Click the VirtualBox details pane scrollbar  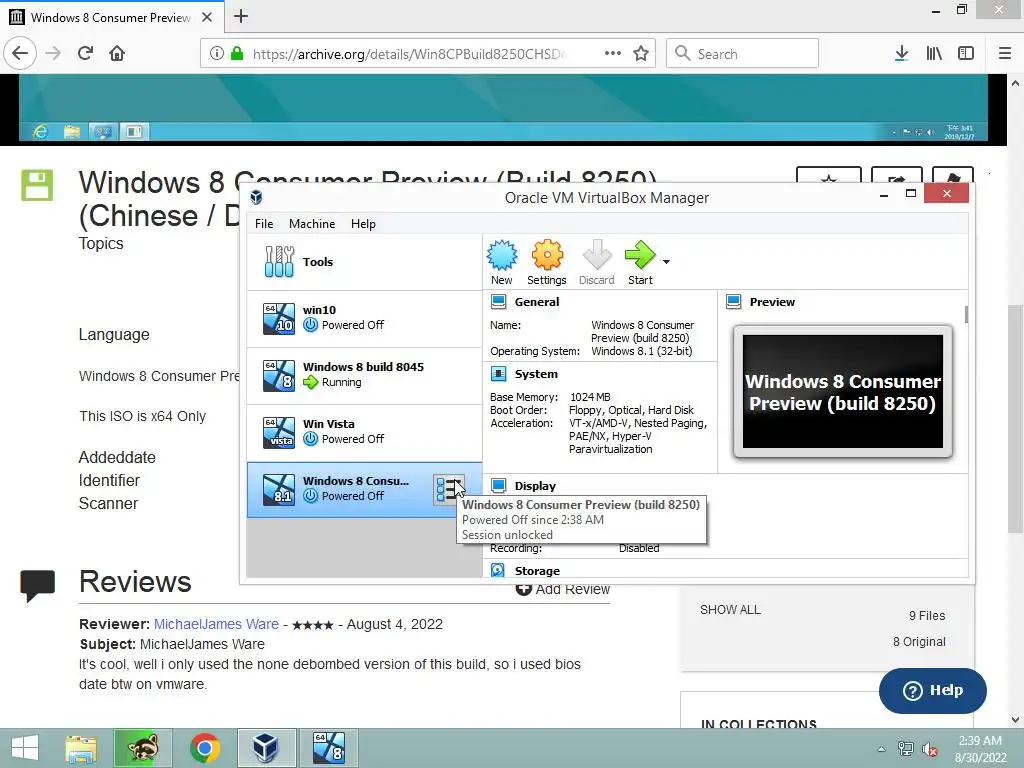[966, 315]
